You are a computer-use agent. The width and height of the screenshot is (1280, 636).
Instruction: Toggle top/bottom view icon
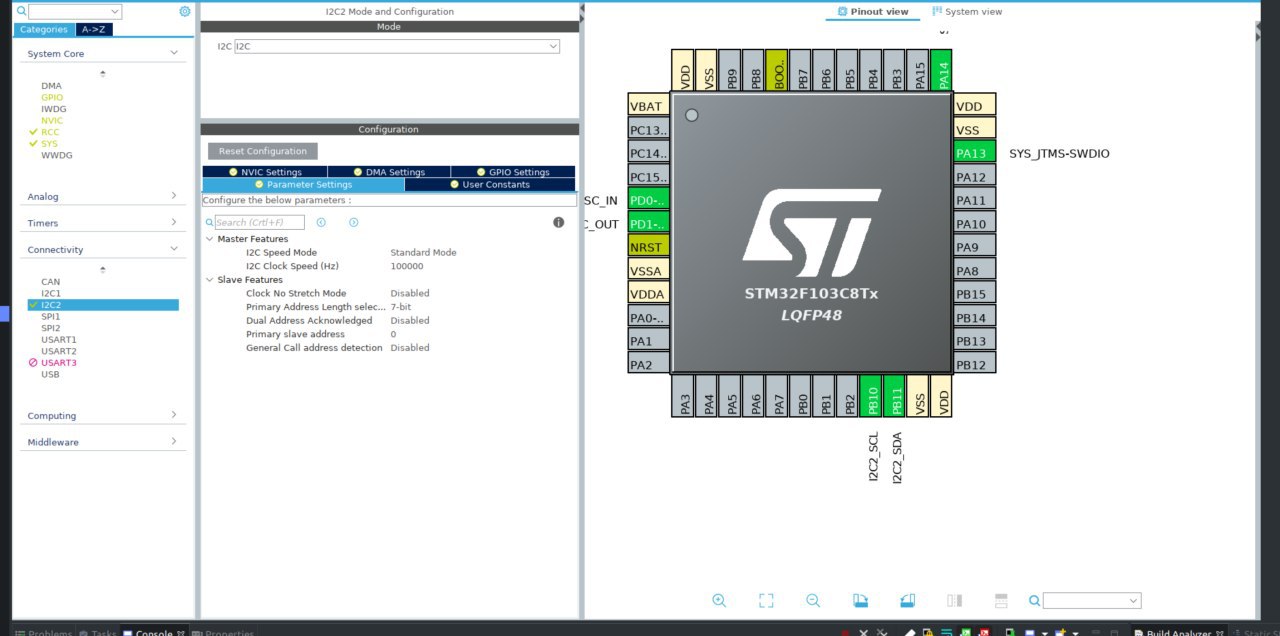click(x=1001, y=600)
